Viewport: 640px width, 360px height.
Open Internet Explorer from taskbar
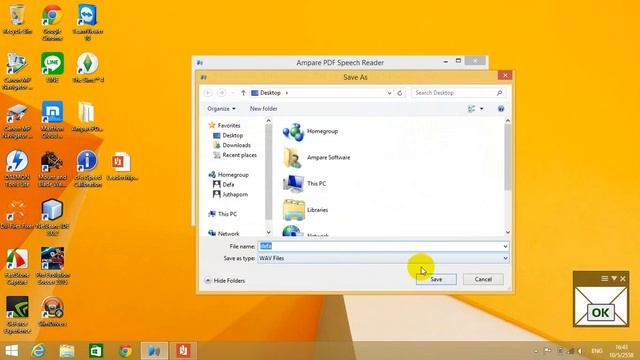click(x=38, y=351)
